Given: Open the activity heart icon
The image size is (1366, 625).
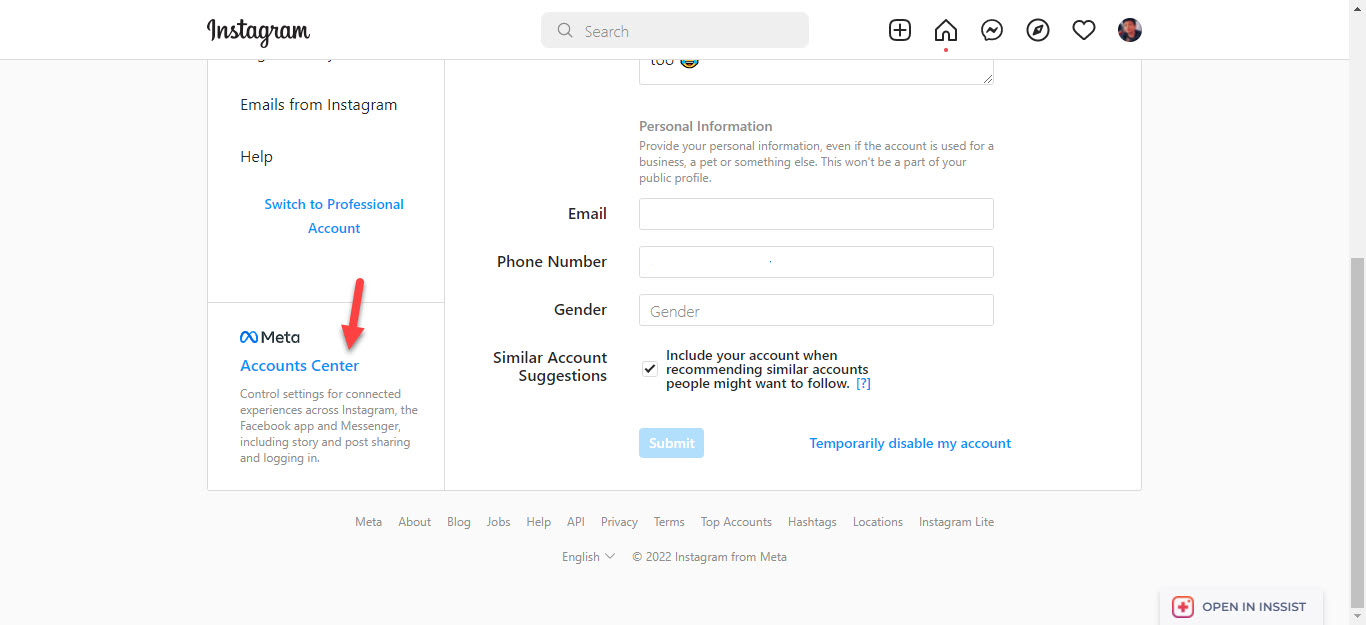Looking at the screenshot, I should 1084,30.
